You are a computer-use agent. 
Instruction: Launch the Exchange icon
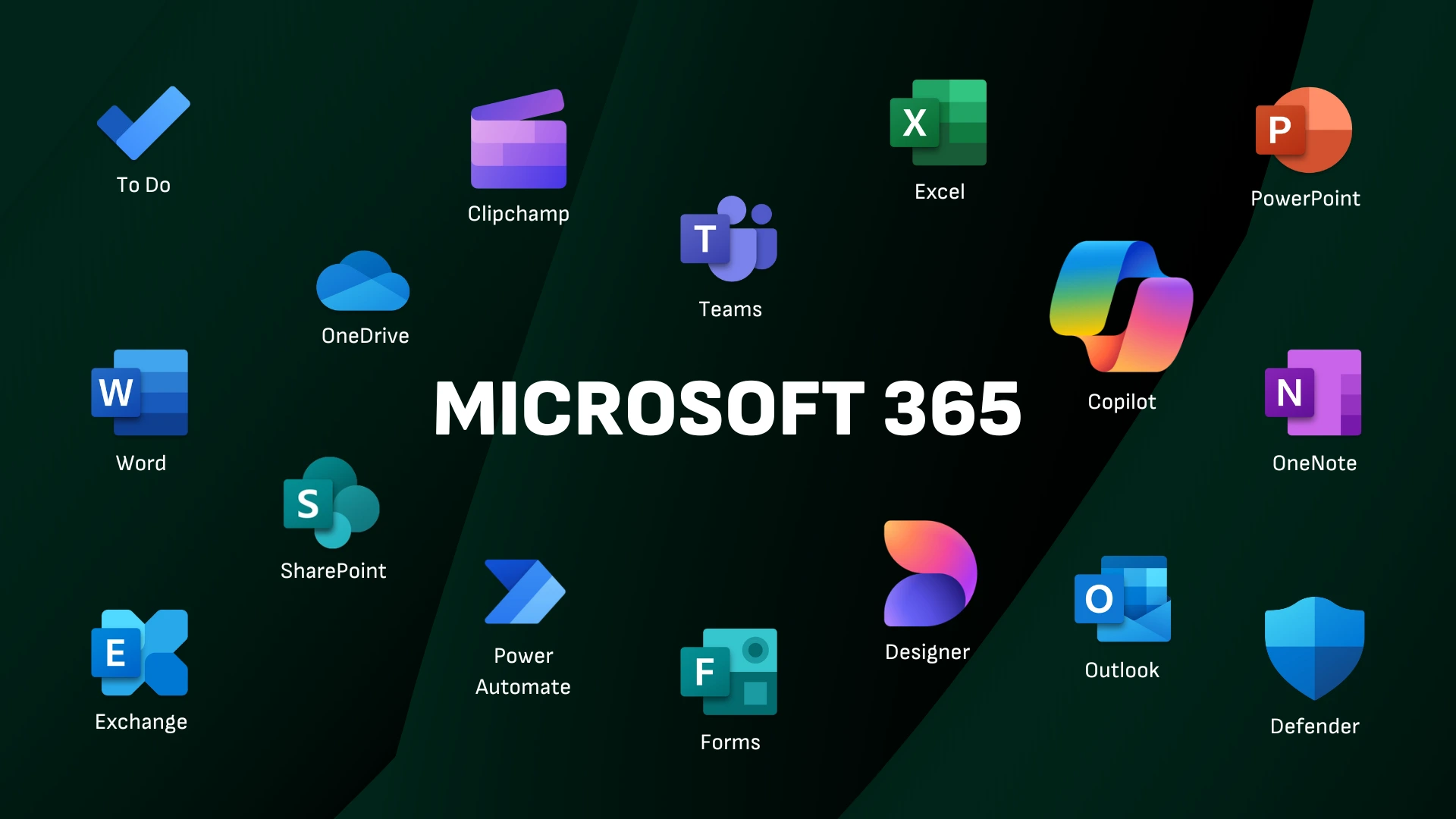[140, 653]
